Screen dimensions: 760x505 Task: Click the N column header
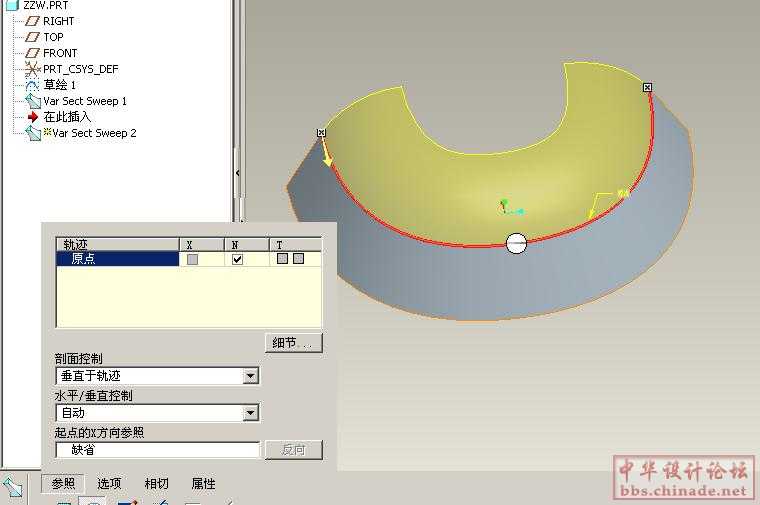(x=246, y=244)
